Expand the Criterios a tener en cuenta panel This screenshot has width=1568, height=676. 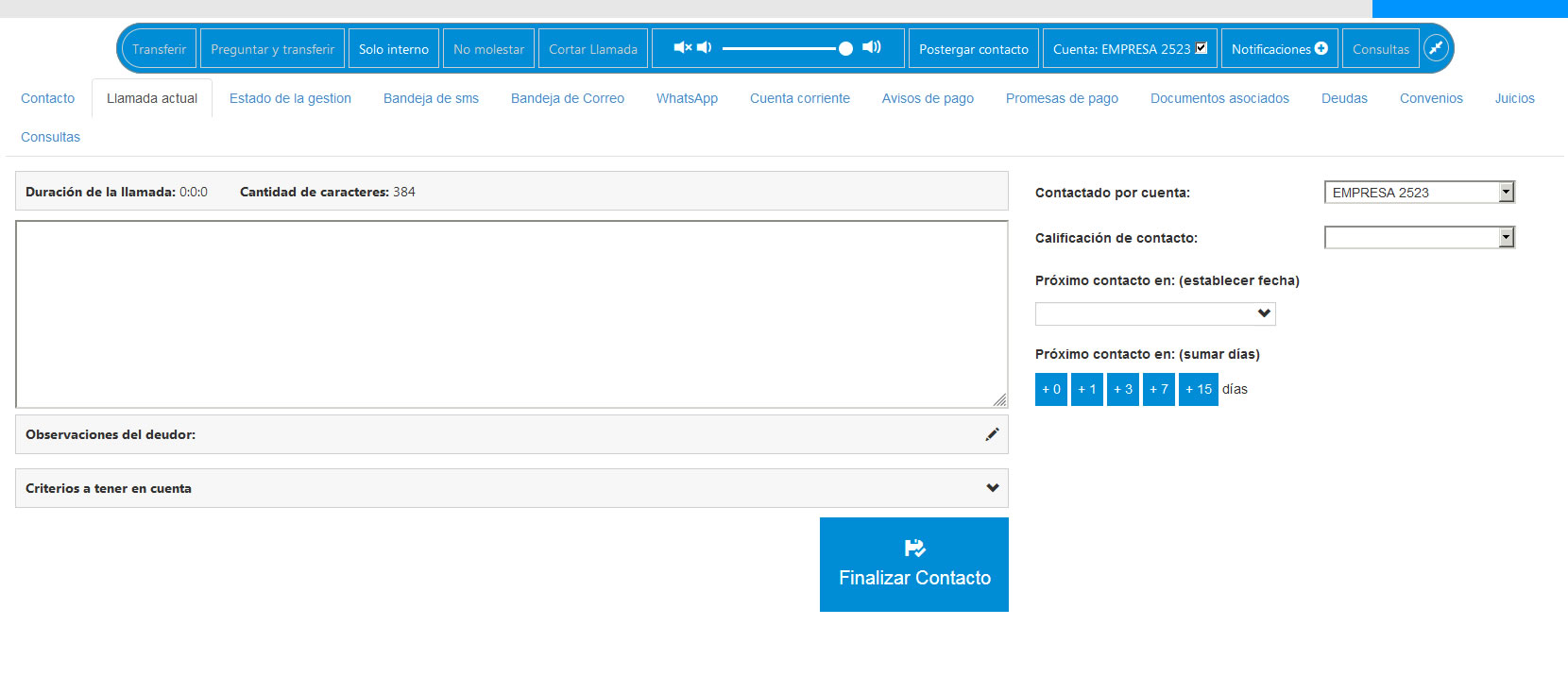pyautogui.click(x=512, y=488)
